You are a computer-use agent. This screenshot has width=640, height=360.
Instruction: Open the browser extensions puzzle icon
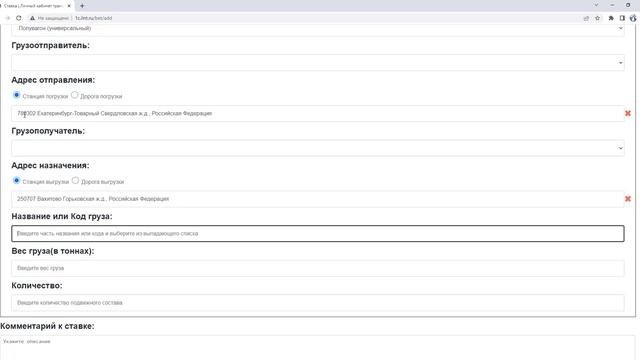coord(611,18)
